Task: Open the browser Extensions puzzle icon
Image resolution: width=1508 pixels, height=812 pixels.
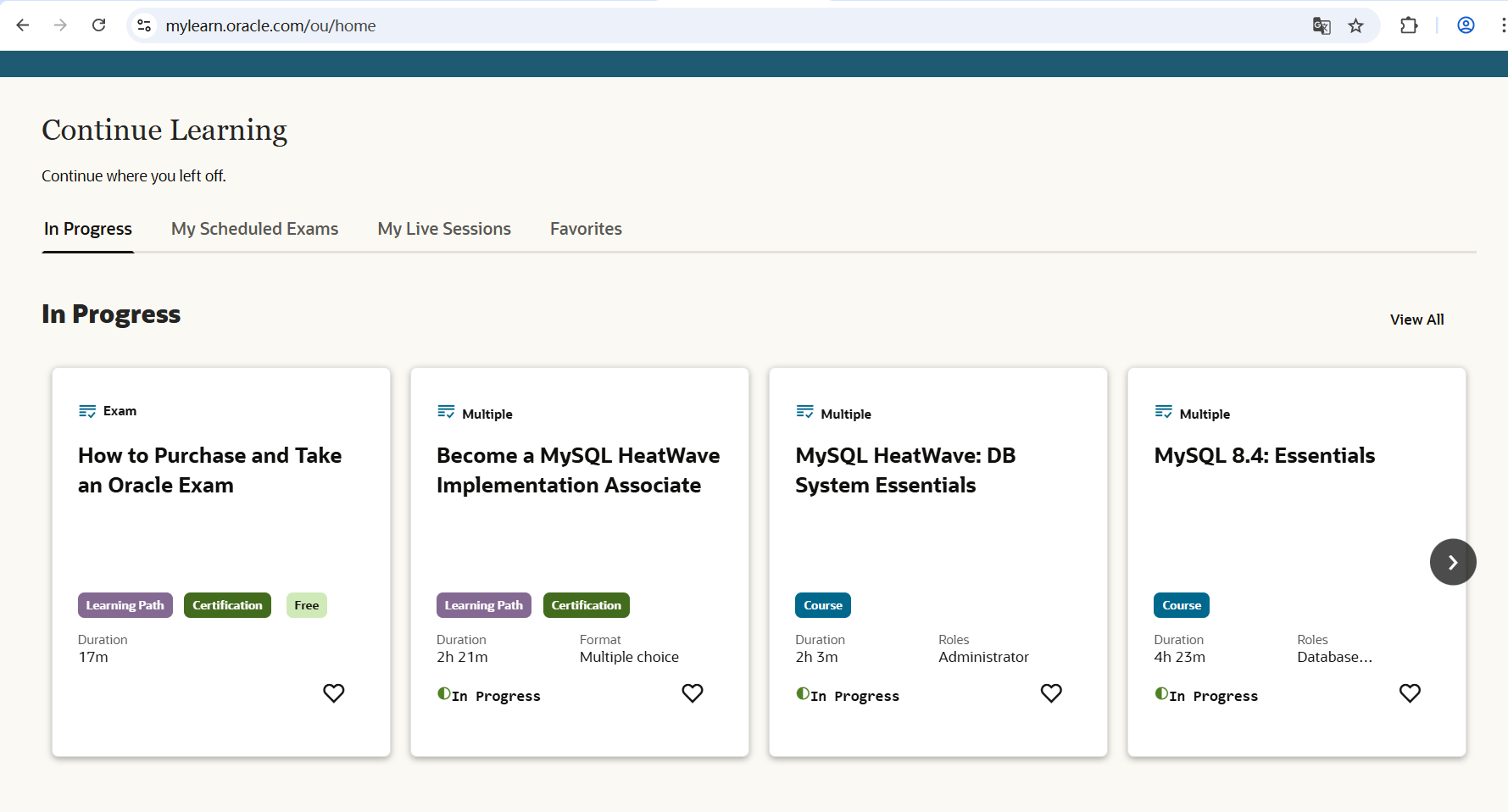Action: click(1409, 25)
